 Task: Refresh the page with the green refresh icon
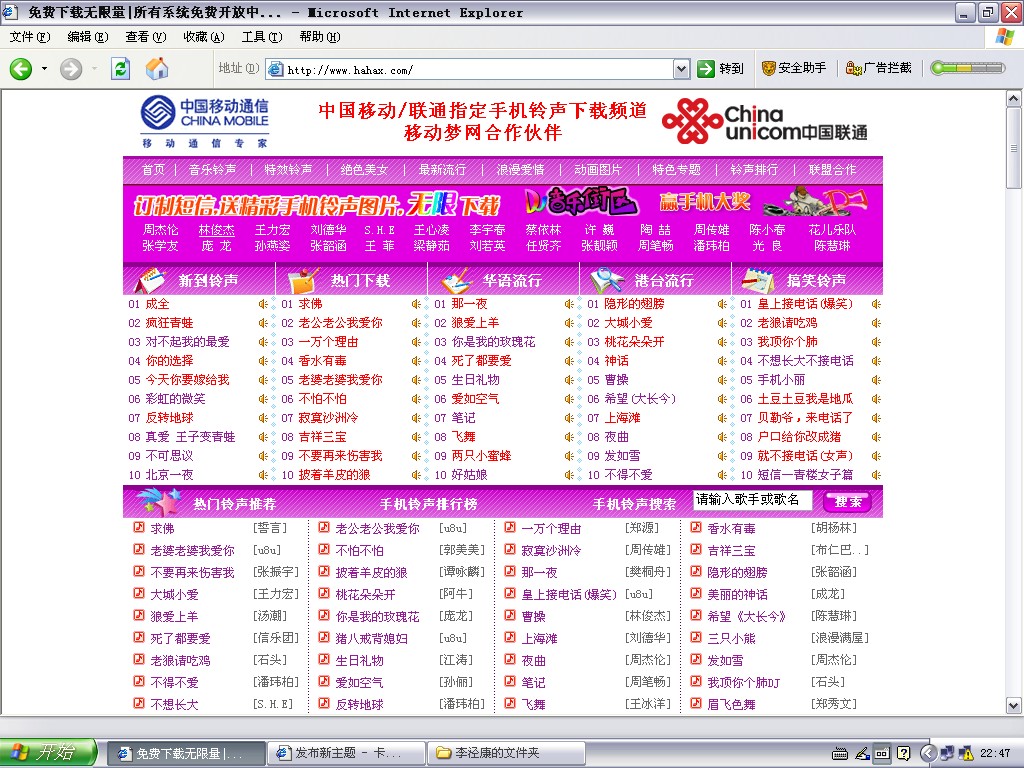point(120,69)
